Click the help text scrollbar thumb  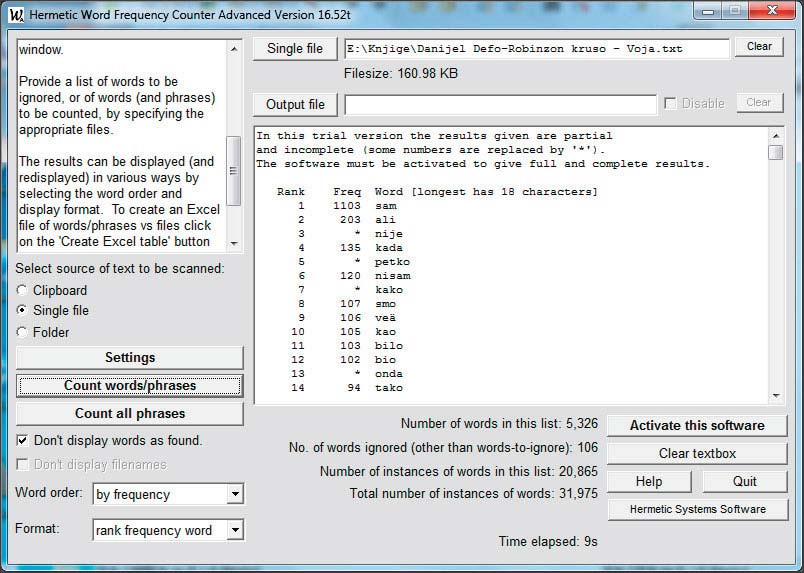click(x=234, y=171)
